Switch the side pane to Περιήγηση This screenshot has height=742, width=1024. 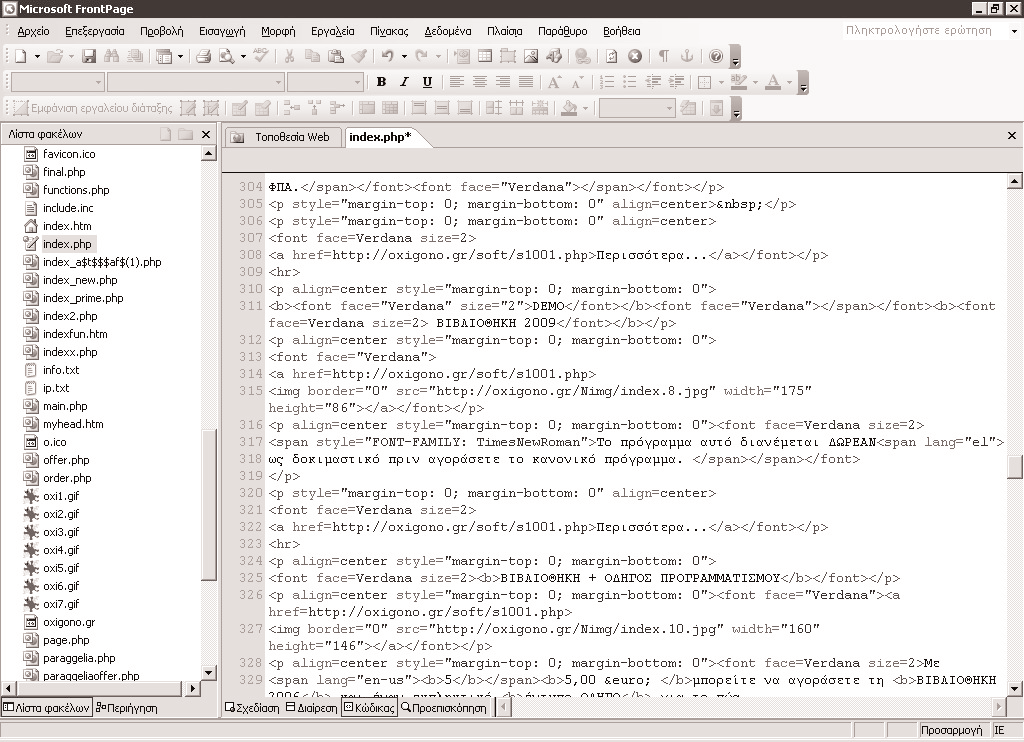click(x=127, y=708)
